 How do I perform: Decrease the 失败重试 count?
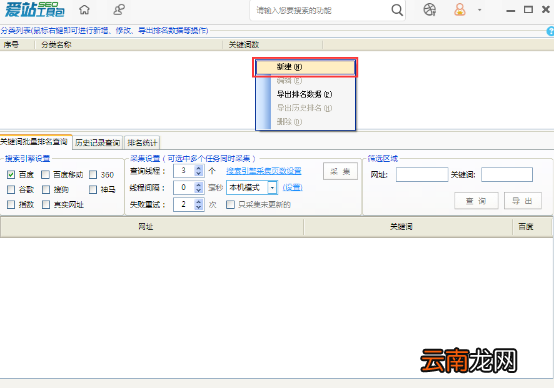[x=199, y=207]
